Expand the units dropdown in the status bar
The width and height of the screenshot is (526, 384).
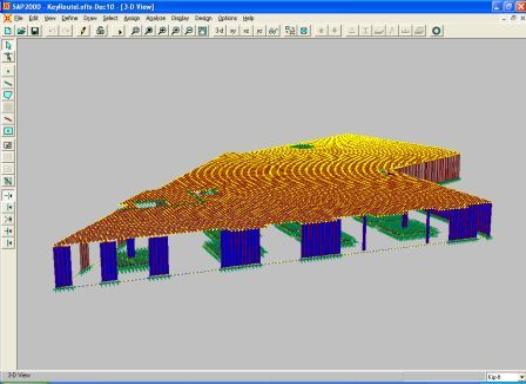[x=522, y=377]
